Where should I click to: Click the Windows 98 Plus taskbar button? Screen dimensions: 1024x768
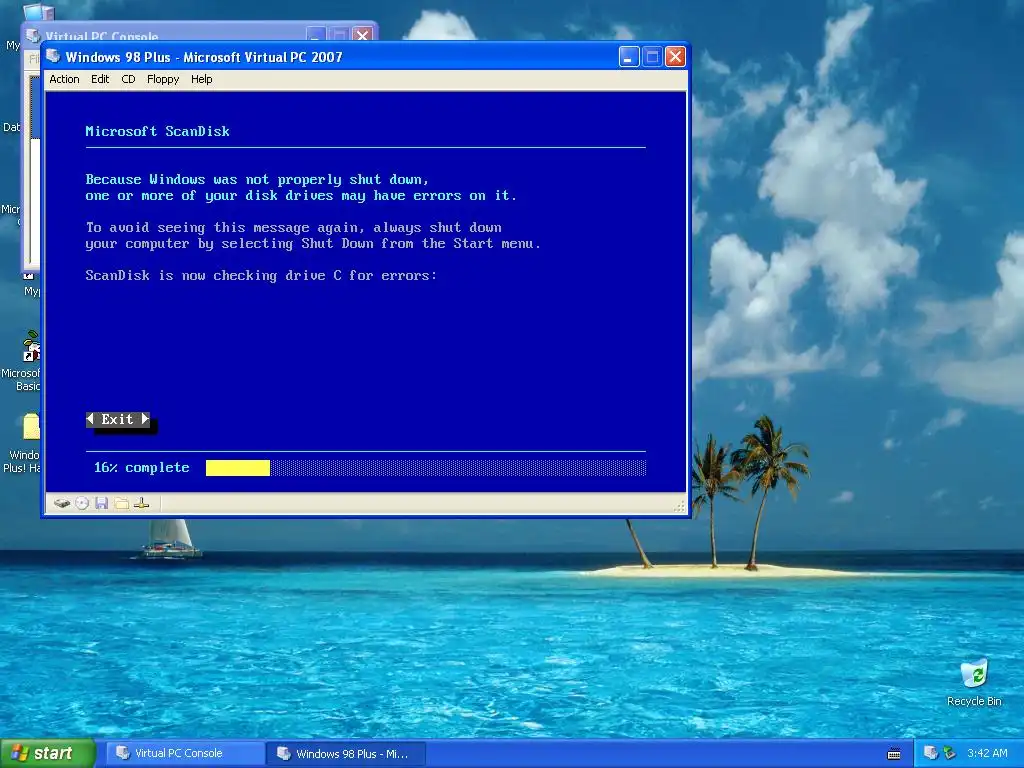tap(346, 753)
